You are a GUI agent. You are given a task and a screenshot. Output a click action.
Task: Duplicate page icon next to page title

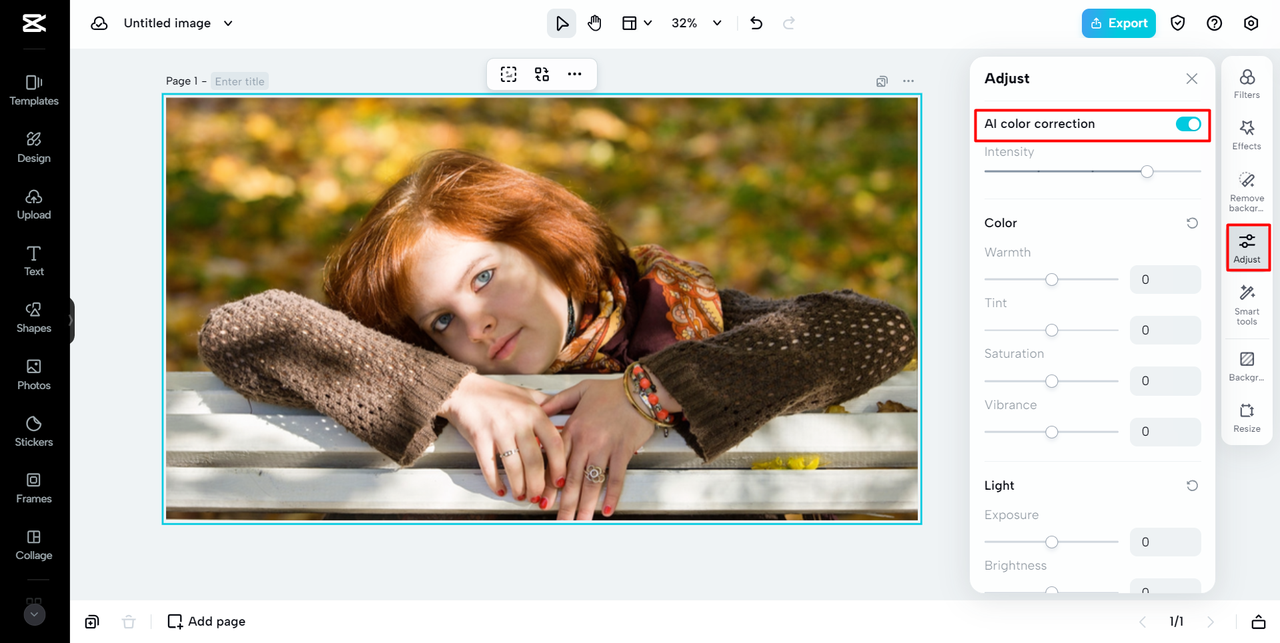882,81
